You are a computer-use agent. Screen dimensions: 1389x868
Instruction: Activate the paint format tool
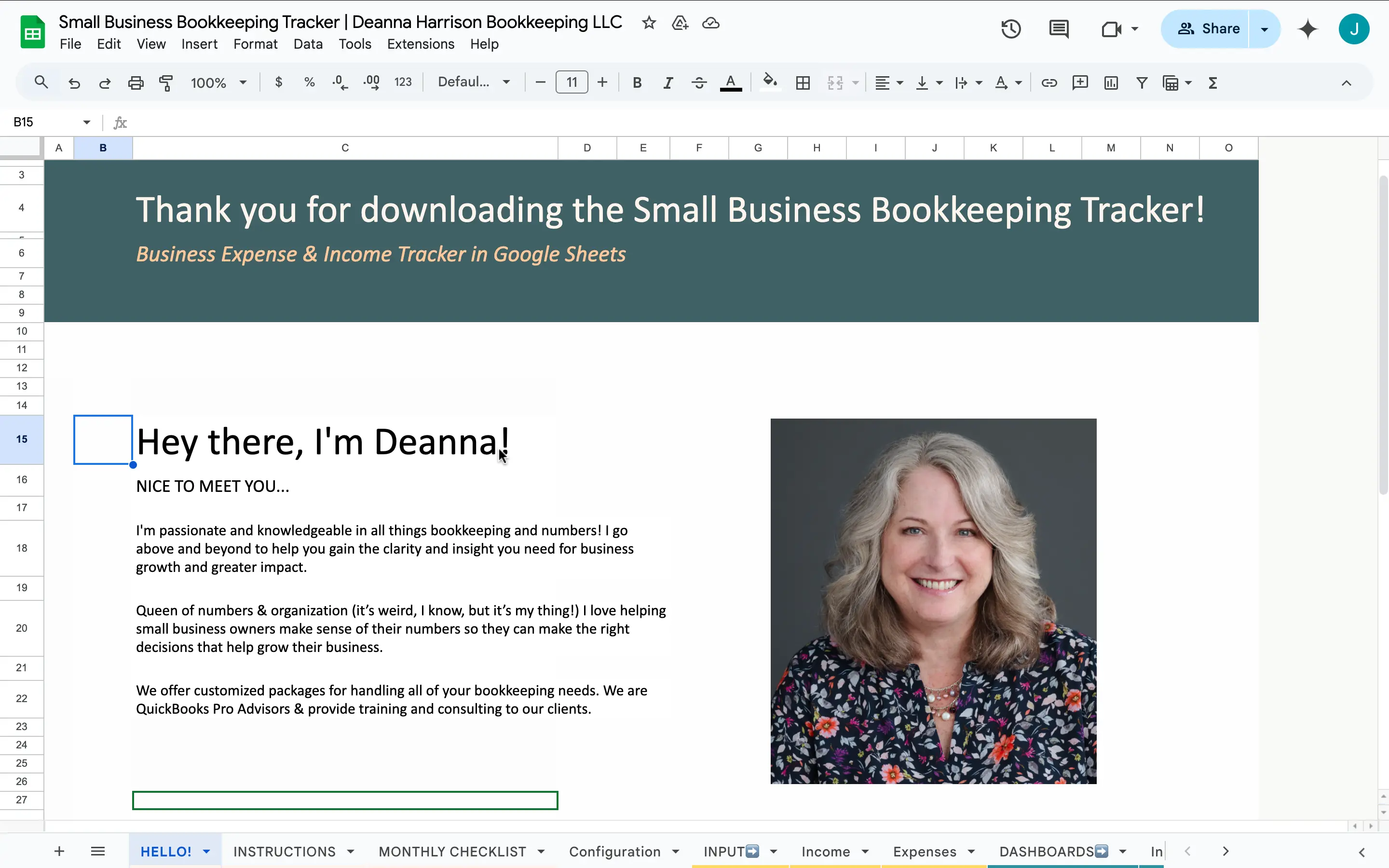166,82
